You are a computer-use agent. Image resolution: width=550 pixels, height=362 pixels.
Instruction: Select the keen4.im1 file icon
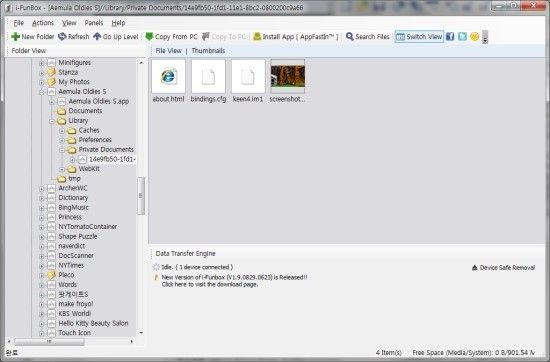point(248,76)
